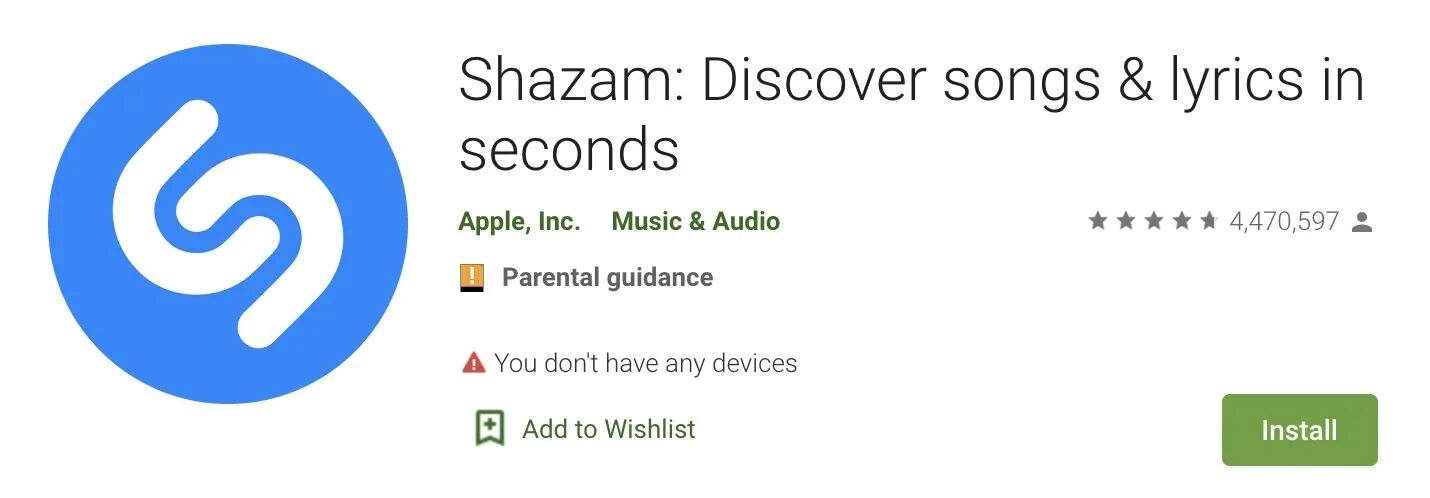The image size is (1430, 498).
Task: Click the word "seconds" in the title
Action: click(569, 151)
